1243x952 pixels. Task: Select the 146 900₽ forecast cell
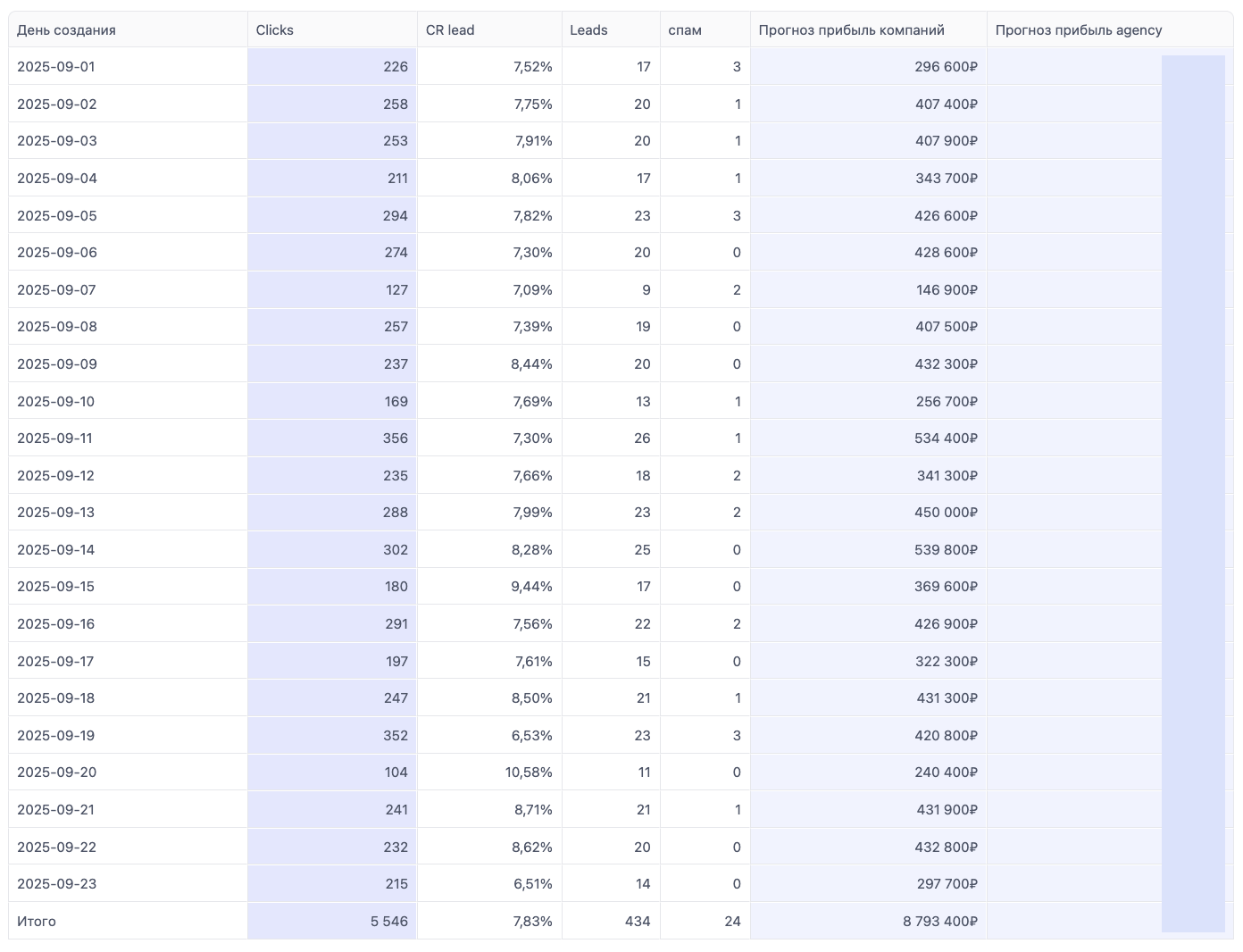click(946, 290)
